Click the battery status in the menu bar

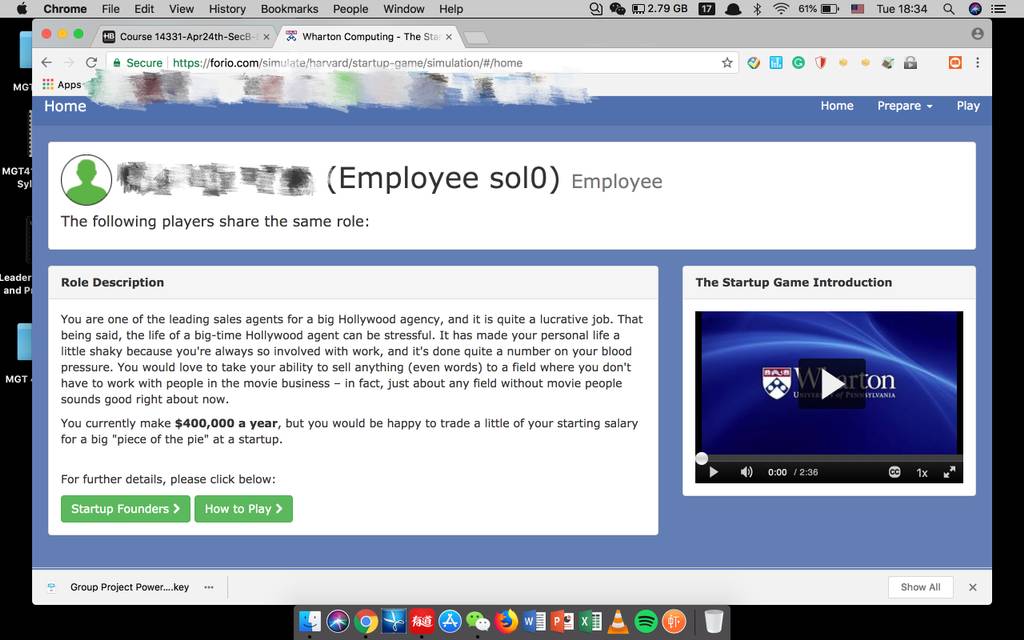818,8
